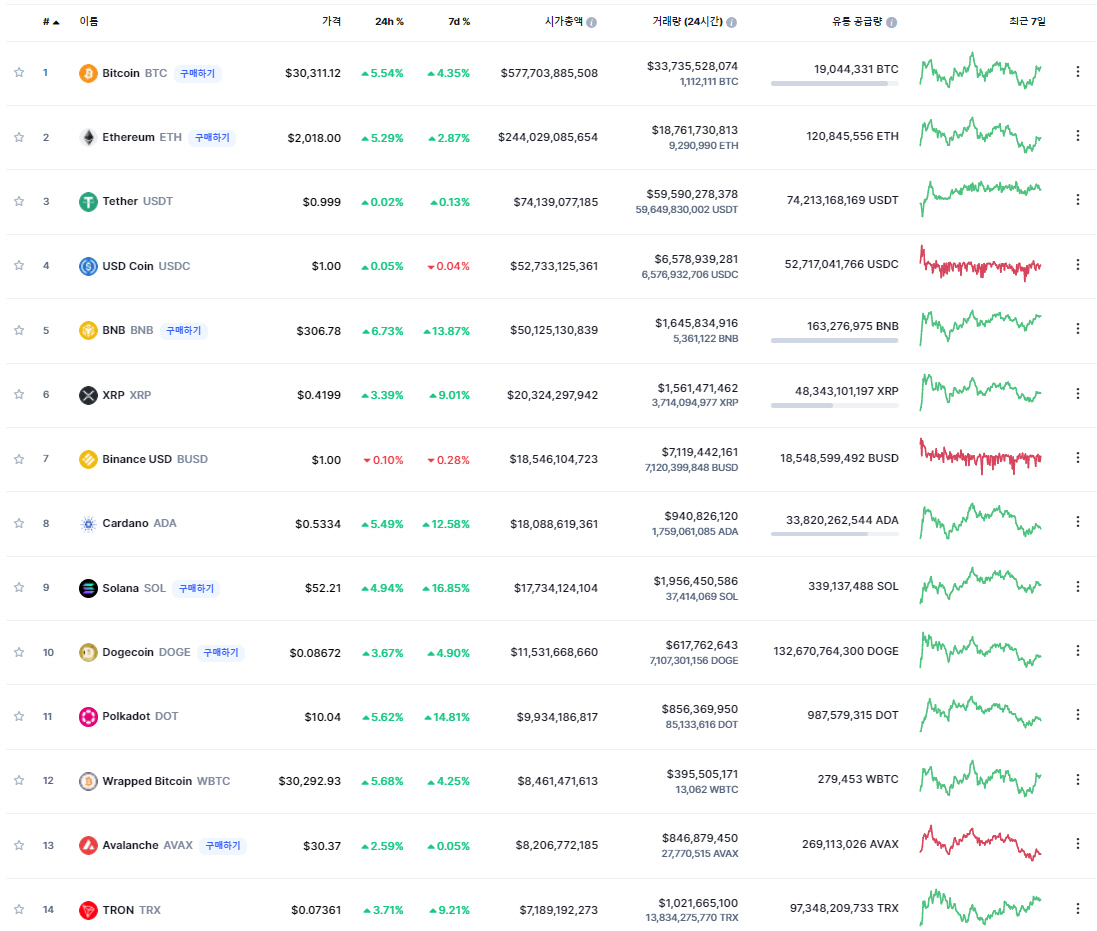Sort the table by 24h % column
This screenshot has width=1097, height=931.
coord(389,21)
